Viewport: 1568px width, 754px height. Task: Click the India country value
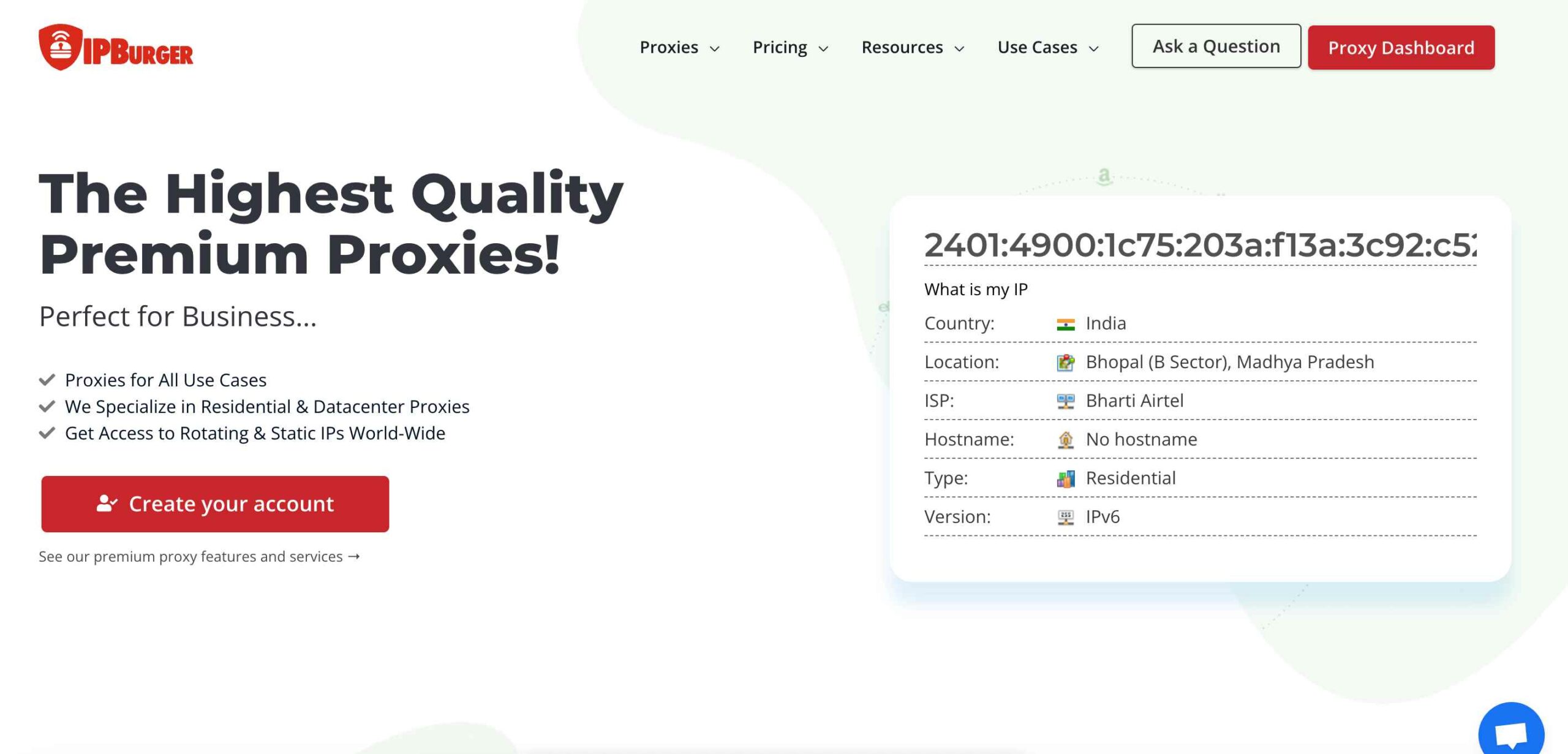1106,323
